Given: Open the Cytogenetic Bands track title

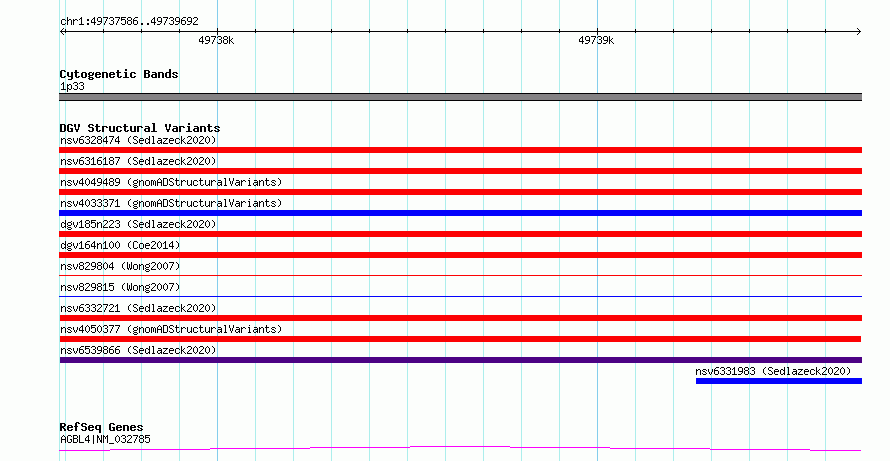Looking at the screenshot, I should tap(119, 74).
